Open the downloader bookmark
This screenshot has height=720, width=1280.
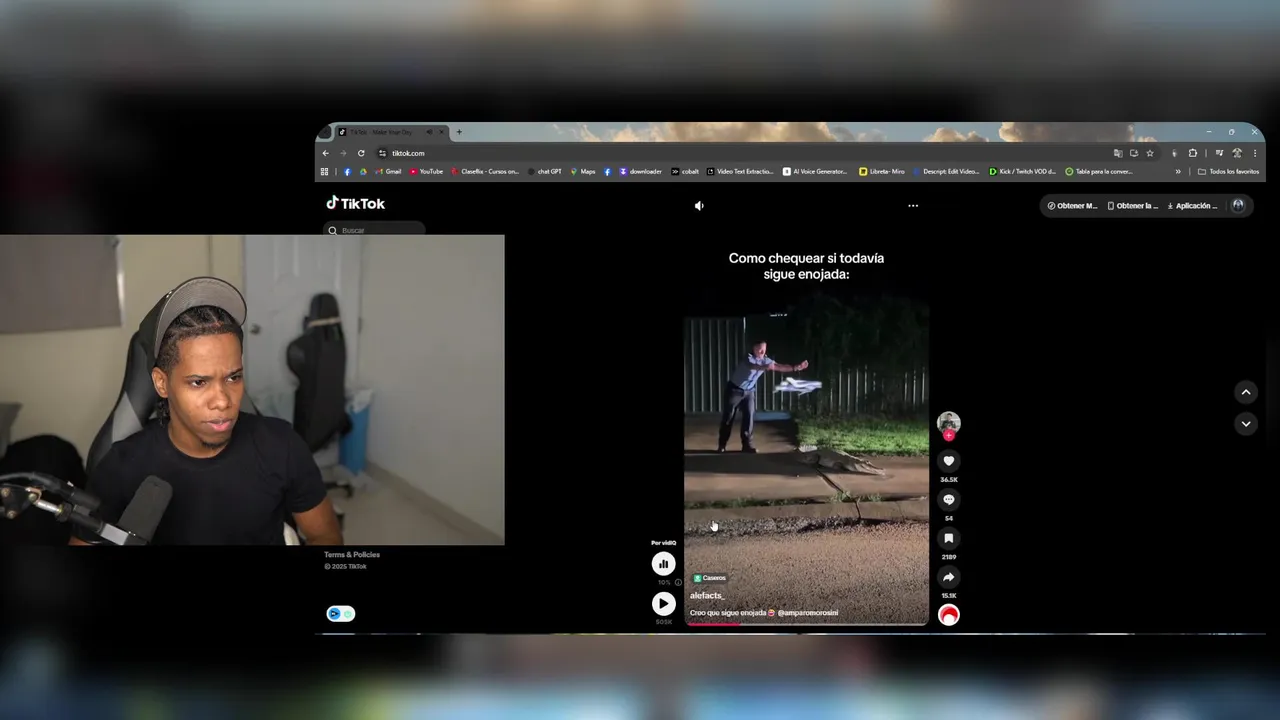[641, 172]
